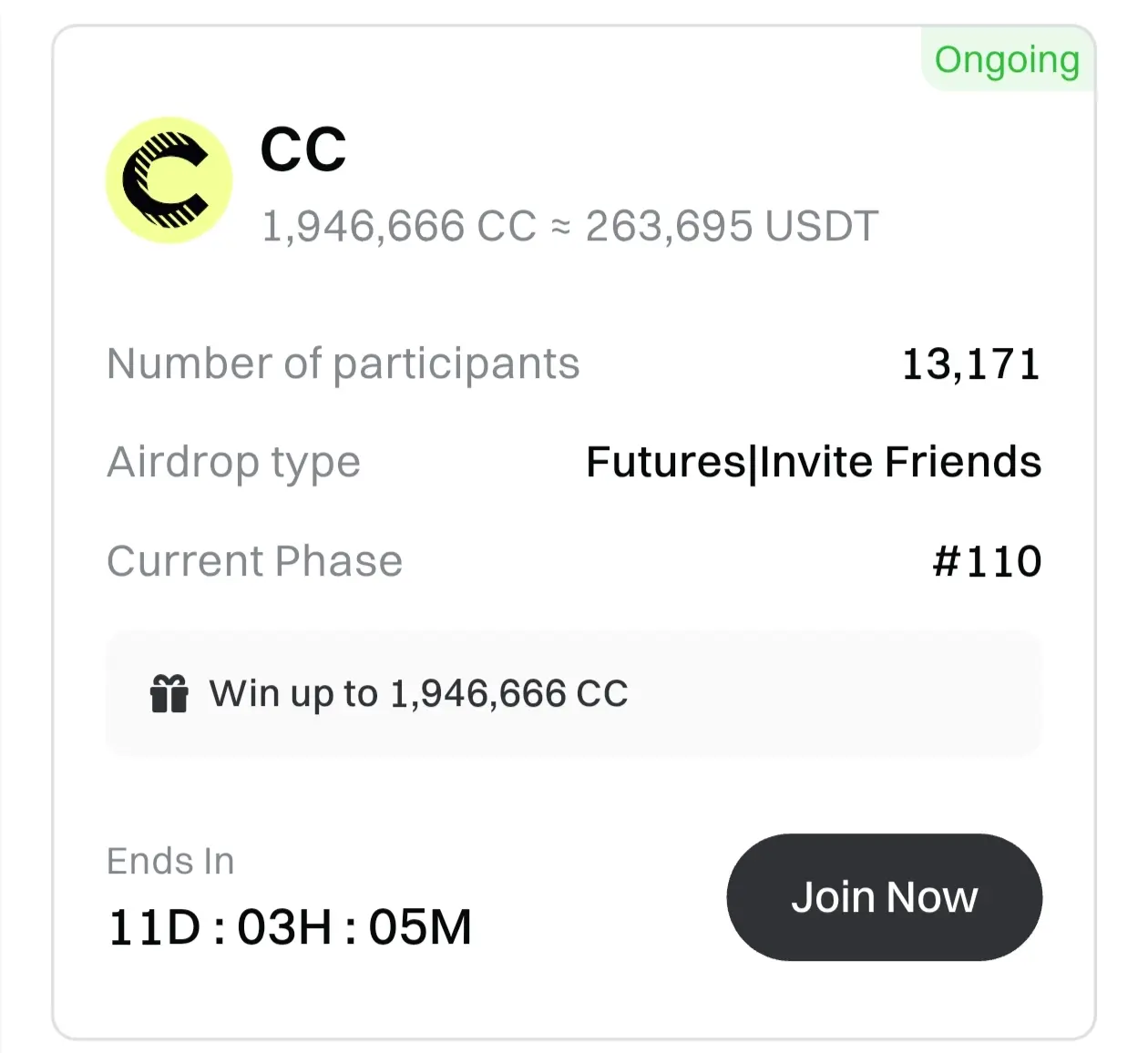
Task: Click the 1,946,666 CC ≈ 263,695 USDT amount
Action: pos(570,226)
